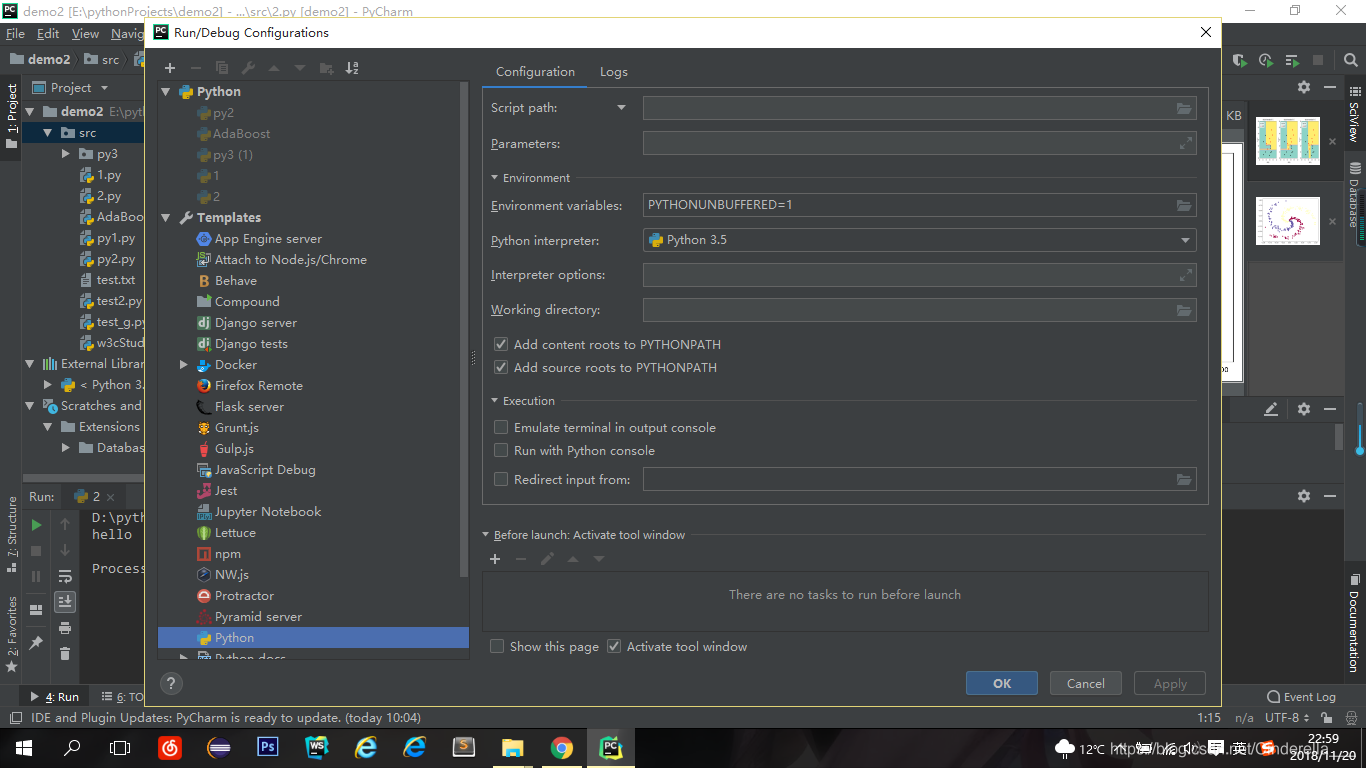Click the help question mark button
This screenshot has width=1366, height=768.
(x=171, y=684)
